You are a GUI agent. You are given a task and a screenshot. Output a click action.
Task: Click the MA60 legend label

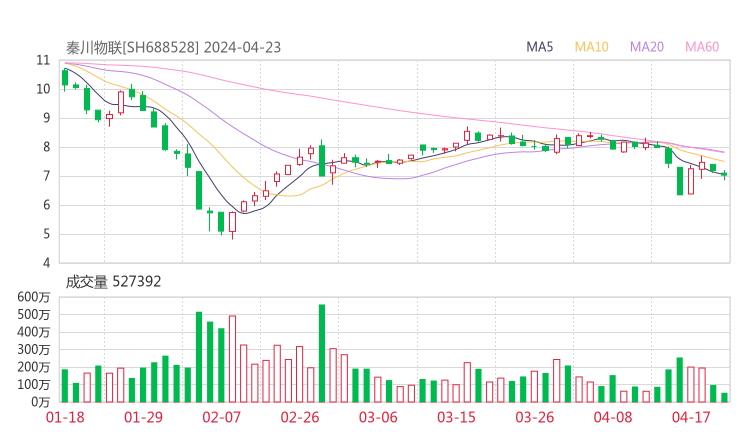[702, 47]
